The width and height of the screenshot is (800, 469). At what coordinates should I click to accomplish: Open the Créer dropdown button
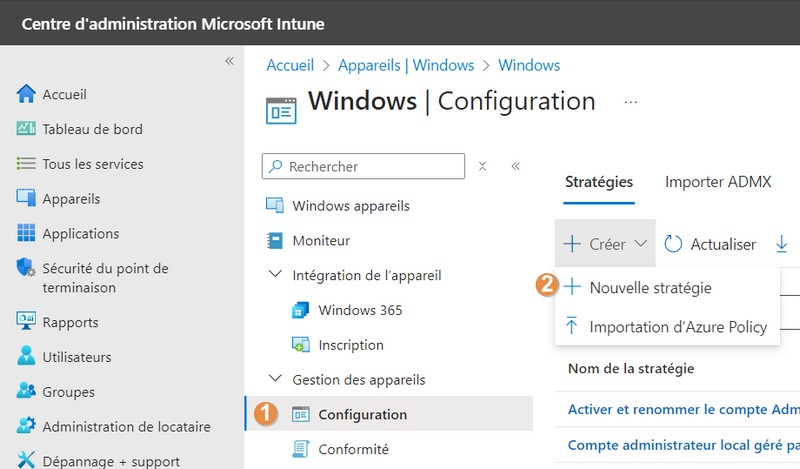[x=605, y=244]
